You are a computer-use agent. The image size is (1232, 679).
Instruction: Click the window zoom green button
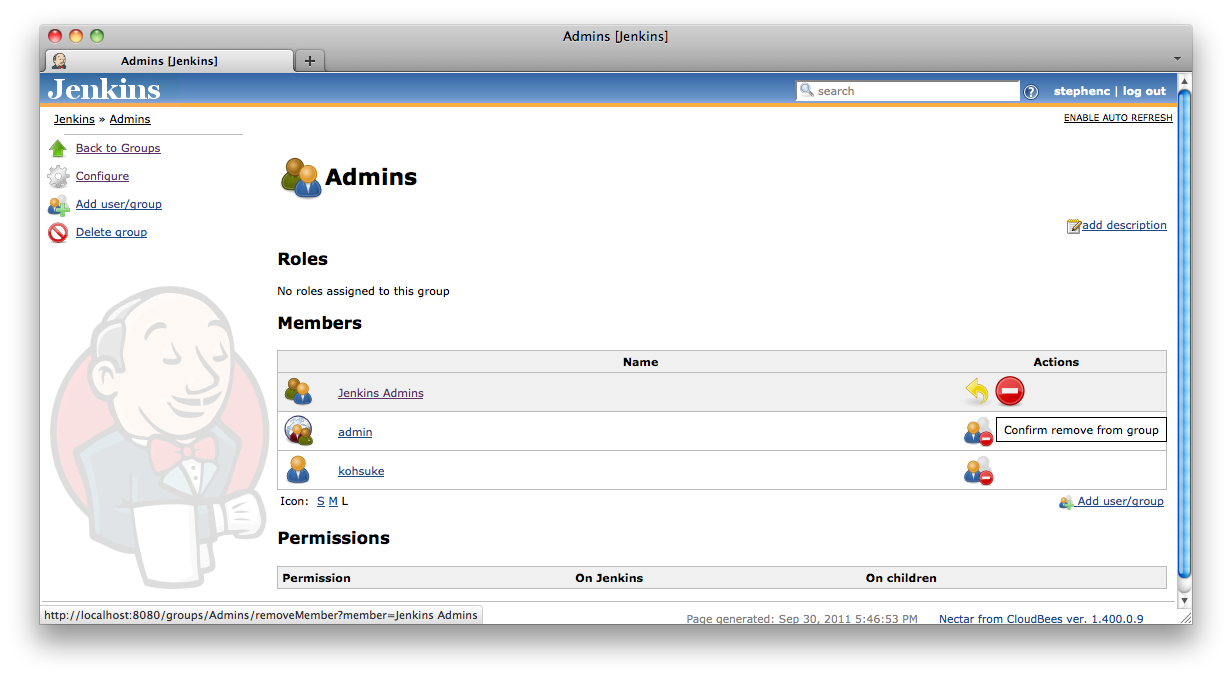pos(97,36)
